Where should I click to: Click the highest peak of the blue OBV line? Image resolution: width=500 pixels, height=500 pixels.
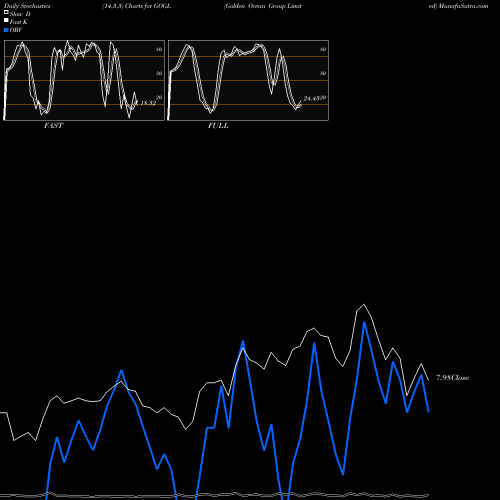pyautogui.click(x=364, y=323)
